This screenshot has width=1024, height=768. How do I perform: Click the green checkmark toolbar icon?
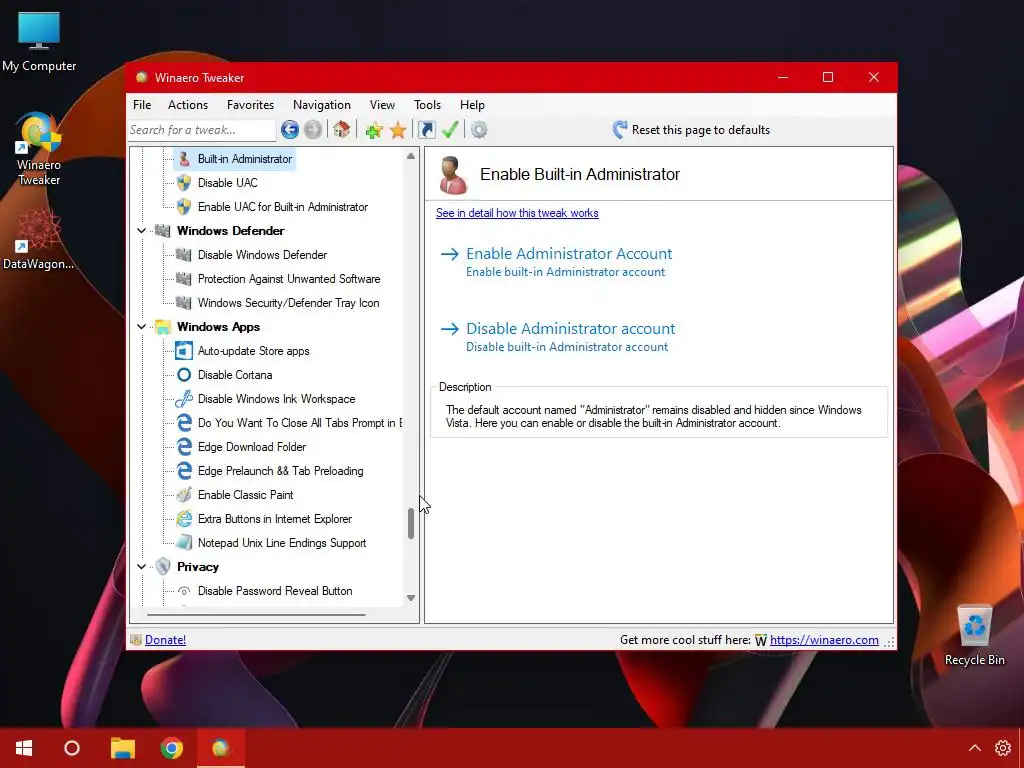click(x=450, y=130)
